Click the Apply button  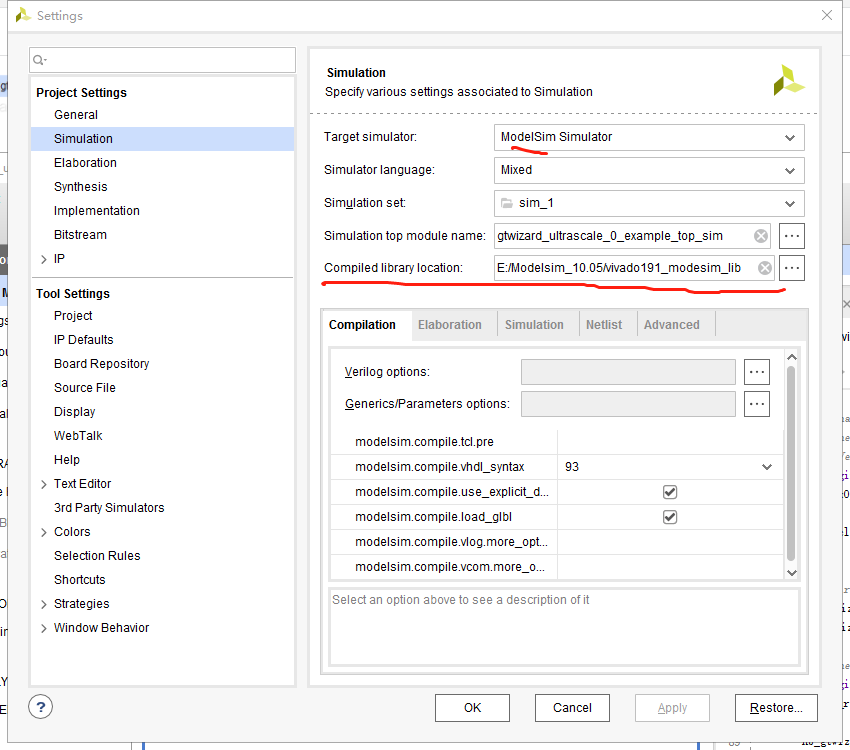(672, 708)
